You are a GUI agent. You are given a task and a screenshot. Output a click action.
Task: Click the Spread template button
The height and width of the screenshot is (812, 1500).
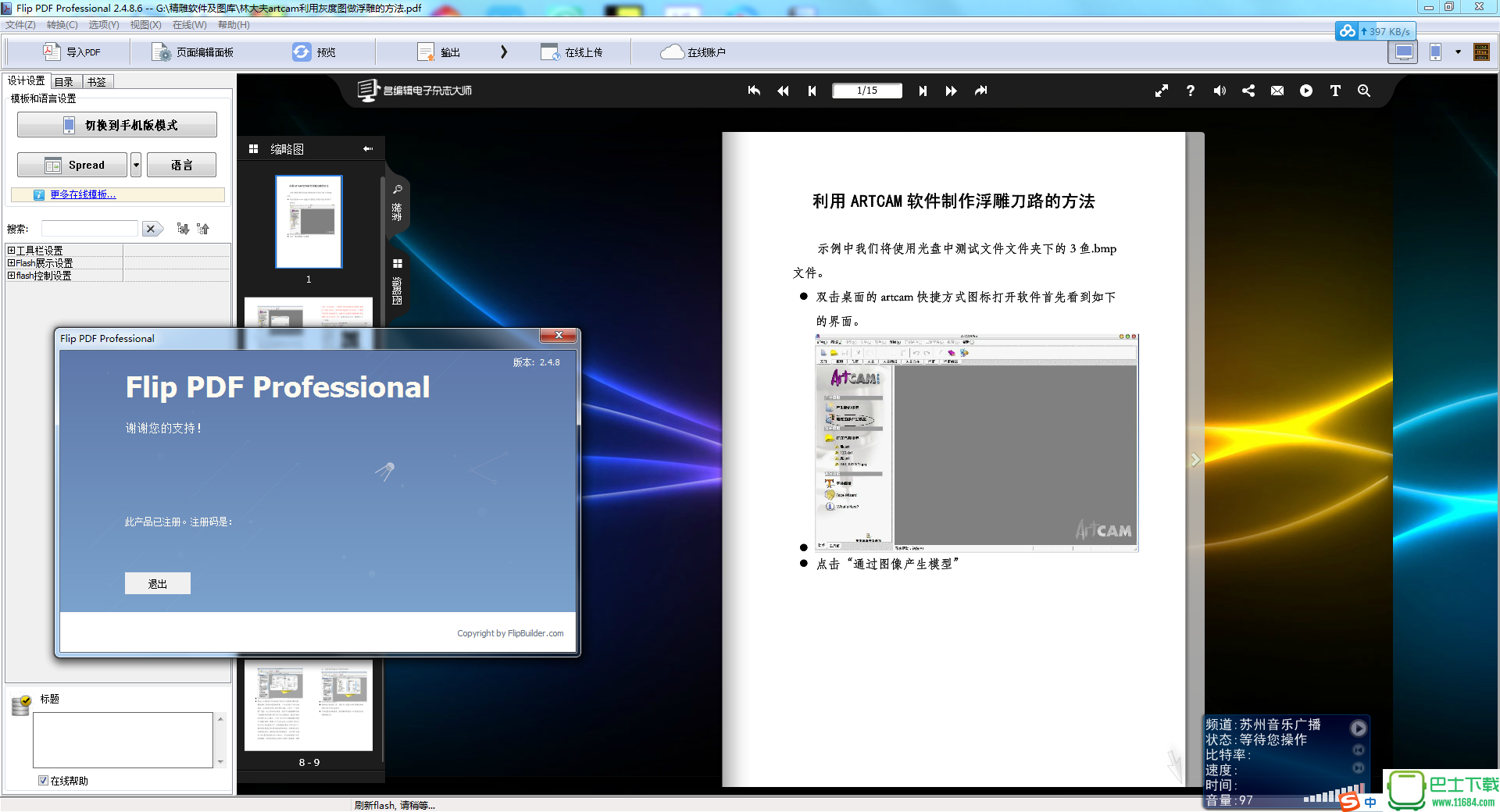click(x=72, y=165)
